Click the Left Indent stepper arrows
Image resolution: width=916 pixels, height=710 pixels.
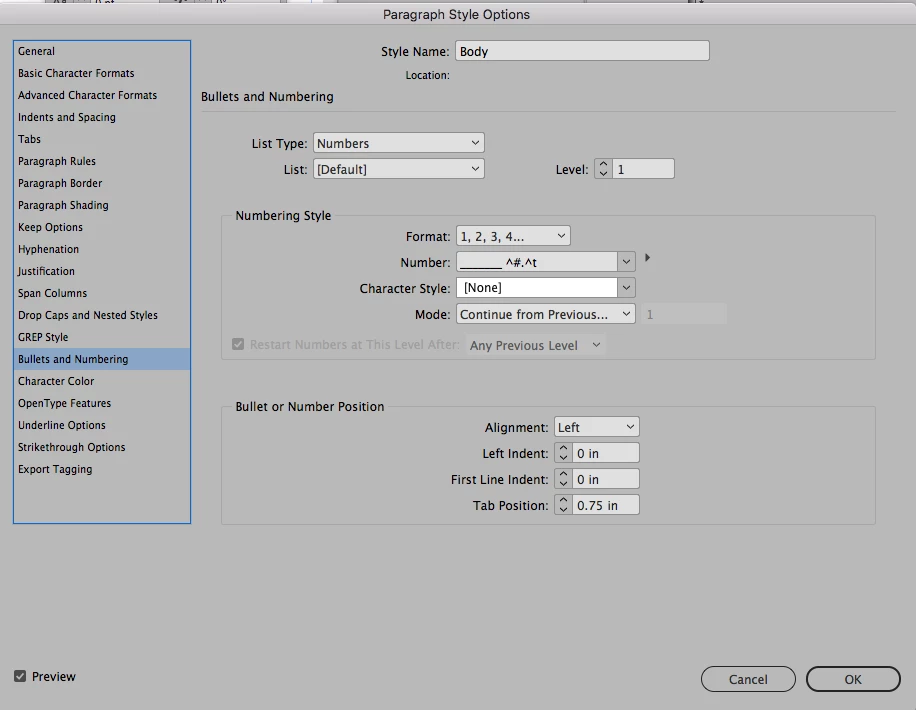pyautogui.click(x=563, y=453)
